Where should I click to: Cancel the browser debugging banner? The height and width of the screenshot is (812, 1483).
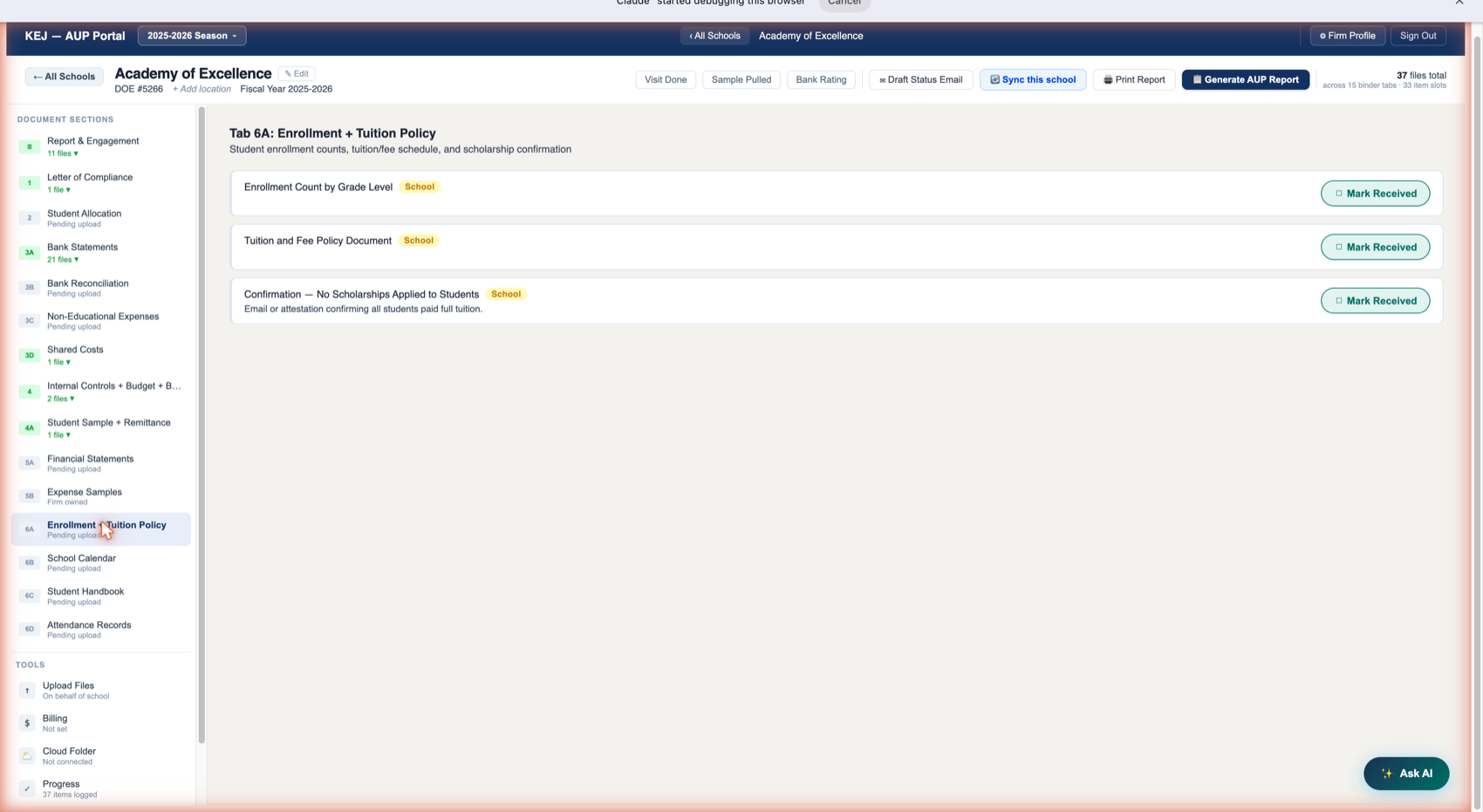[x=844, y=3]
